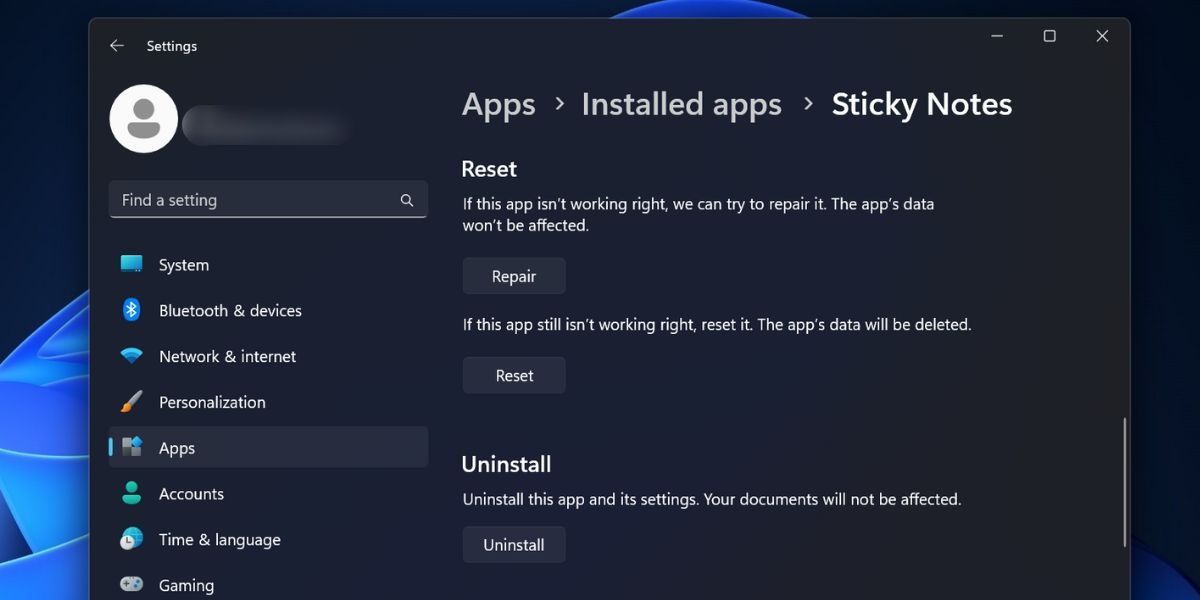Viewport: 1200px width, 600px height.
Task: Click the Repair button
Action: (514, 277)
